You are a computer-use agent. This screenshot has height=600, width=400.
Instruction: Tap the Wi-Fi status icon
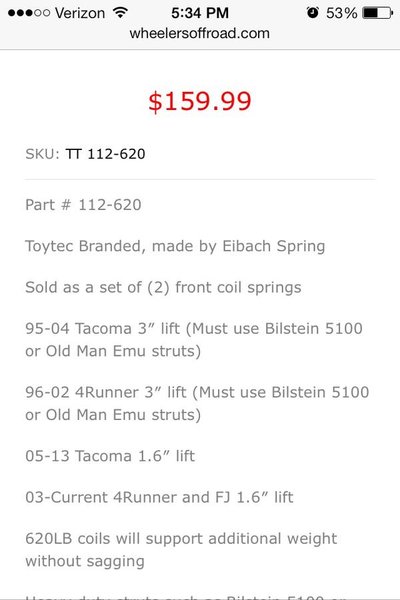coord(120,13)
